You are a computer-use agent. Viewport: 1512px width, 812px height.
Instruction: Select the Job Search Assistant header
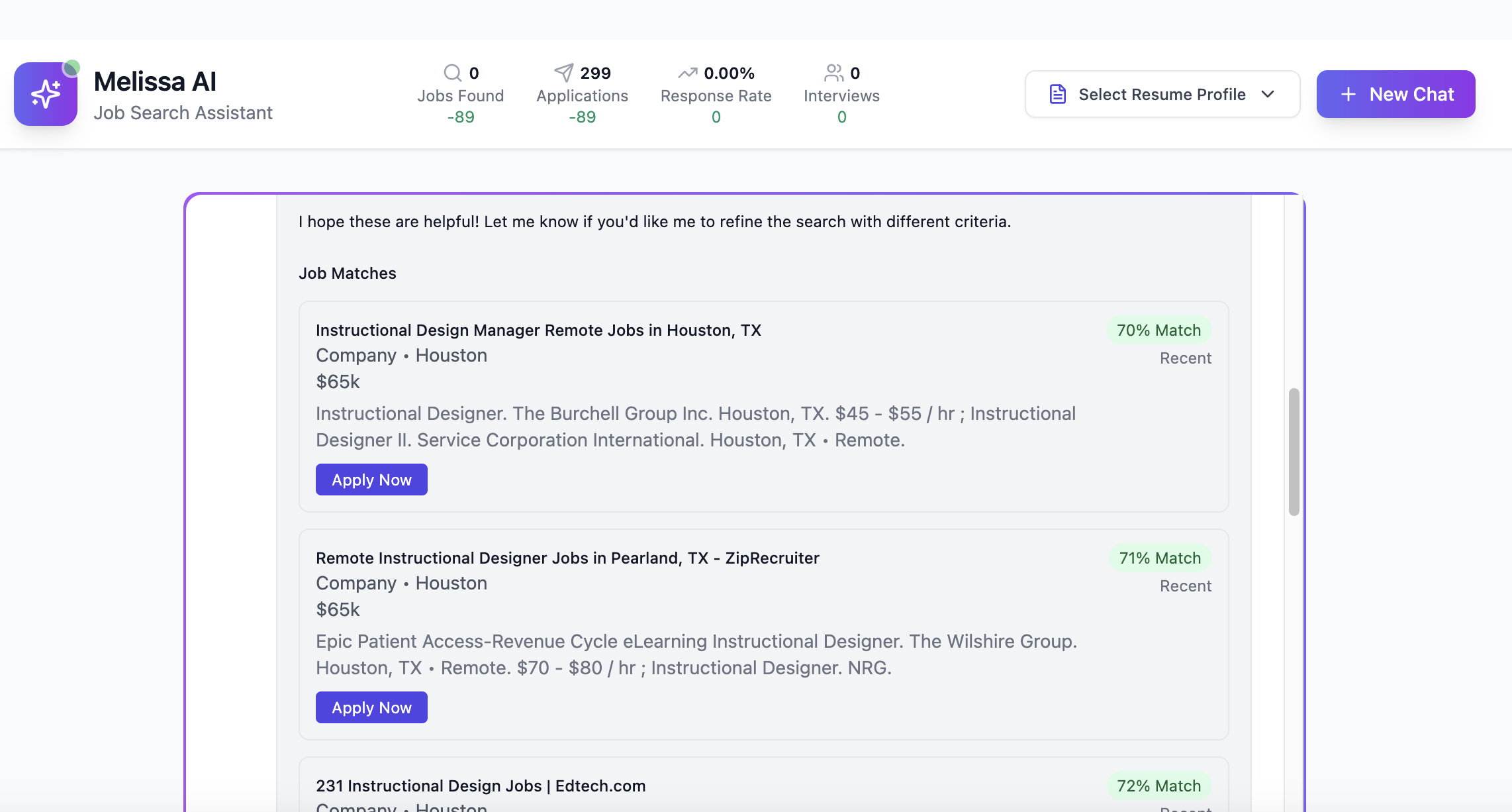[183, 113]
